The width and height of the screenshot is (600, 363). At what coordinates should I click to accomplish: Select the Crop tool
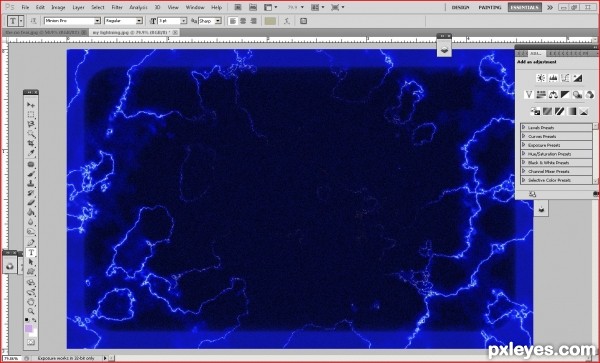pos(31,143)
